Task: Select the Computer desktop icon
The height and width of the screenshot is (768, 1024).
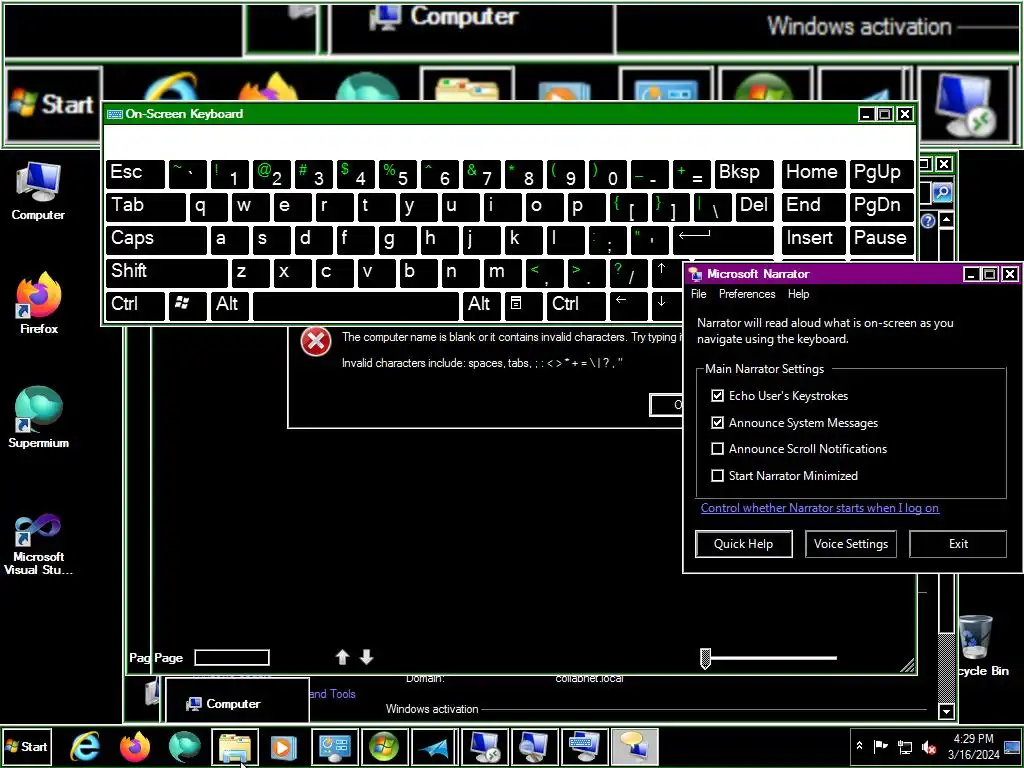Action: click(x=38, y=191)
